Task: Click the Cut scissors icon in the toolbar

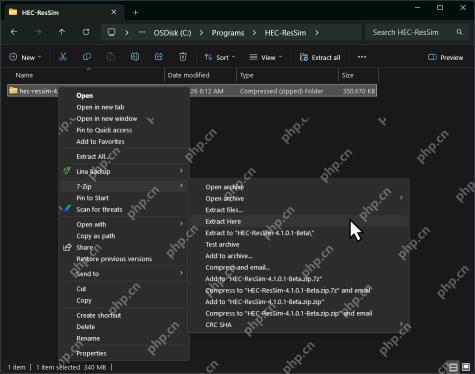Action: [x=63, y=57]
